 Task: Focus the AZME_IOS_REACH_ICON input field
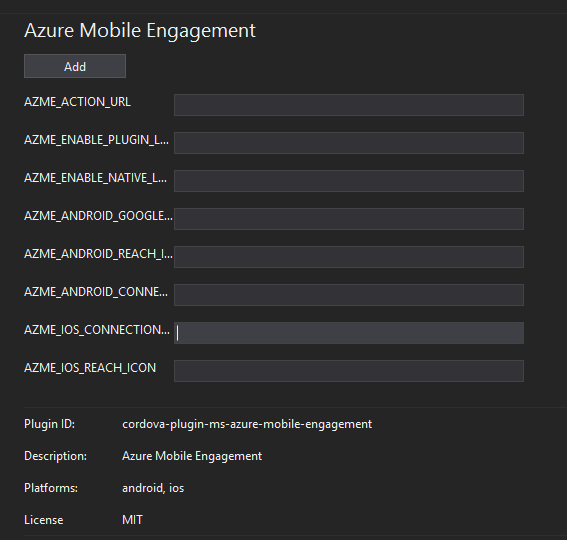tap(349, 371)
